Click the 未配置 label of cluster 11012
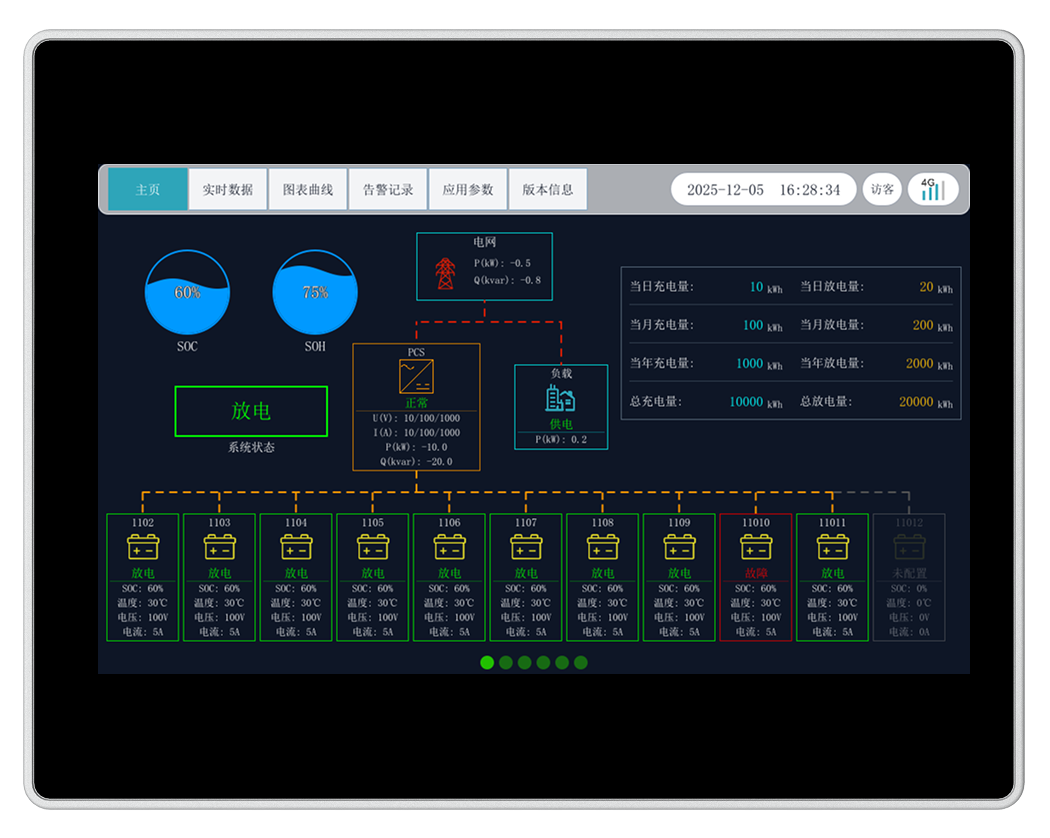Image resolution: width=1050 pixels, height=838 pixels. pos(909,573)
